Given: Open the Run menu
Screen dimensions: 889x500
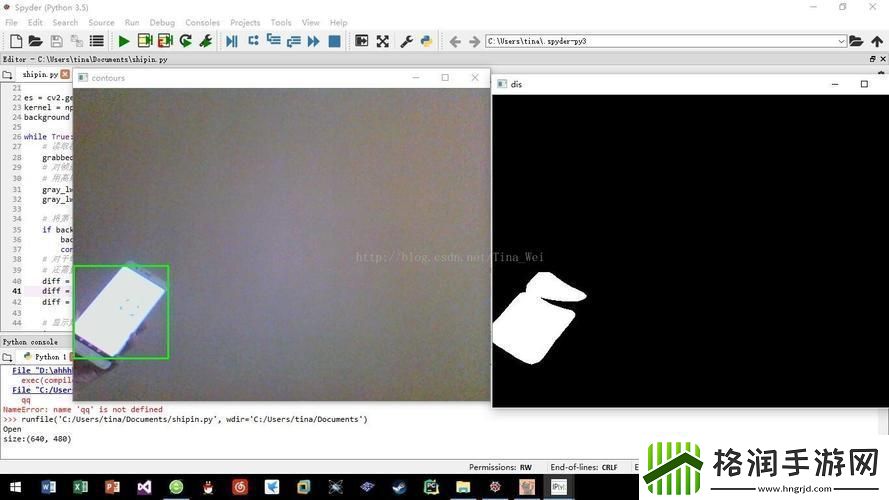Looking at the screenshot, I should [x=132, y=22].
